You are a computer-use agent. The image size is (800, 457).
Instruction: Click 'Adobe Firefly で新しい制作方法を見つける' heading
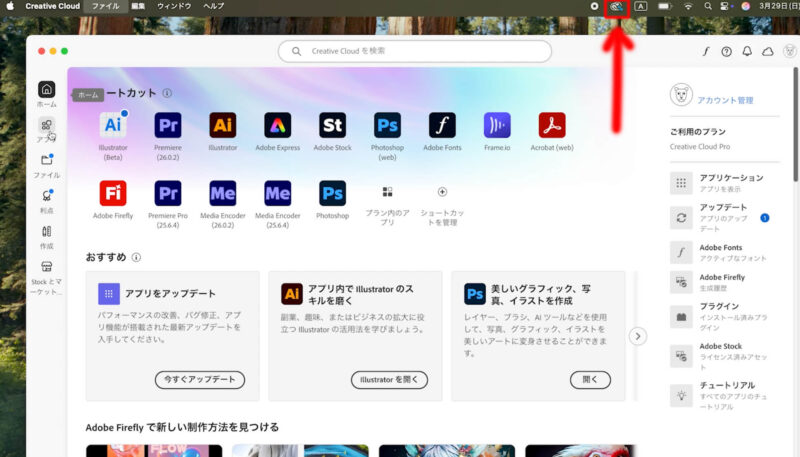[182, 427]
